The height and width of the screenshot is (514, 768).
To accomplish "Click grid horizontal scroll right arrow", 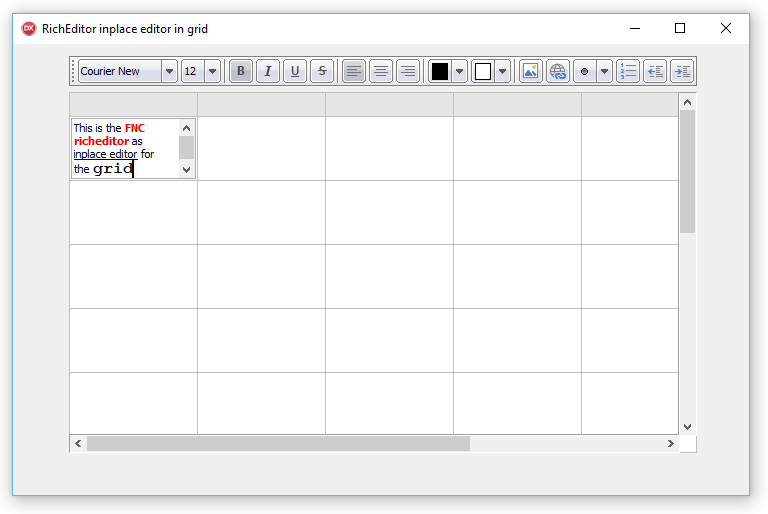I will (x=671, y=443).
